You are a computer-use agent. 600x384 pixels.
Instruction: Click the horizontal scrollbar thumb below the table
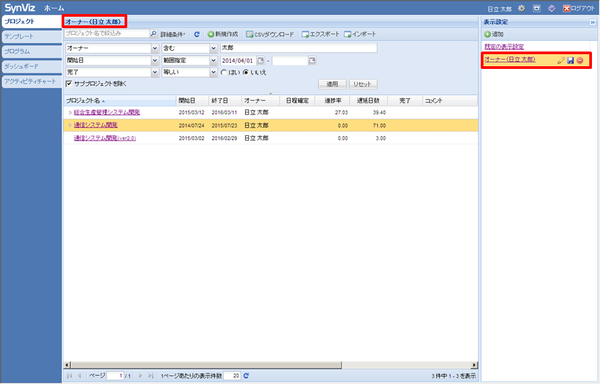coord(206,365)
